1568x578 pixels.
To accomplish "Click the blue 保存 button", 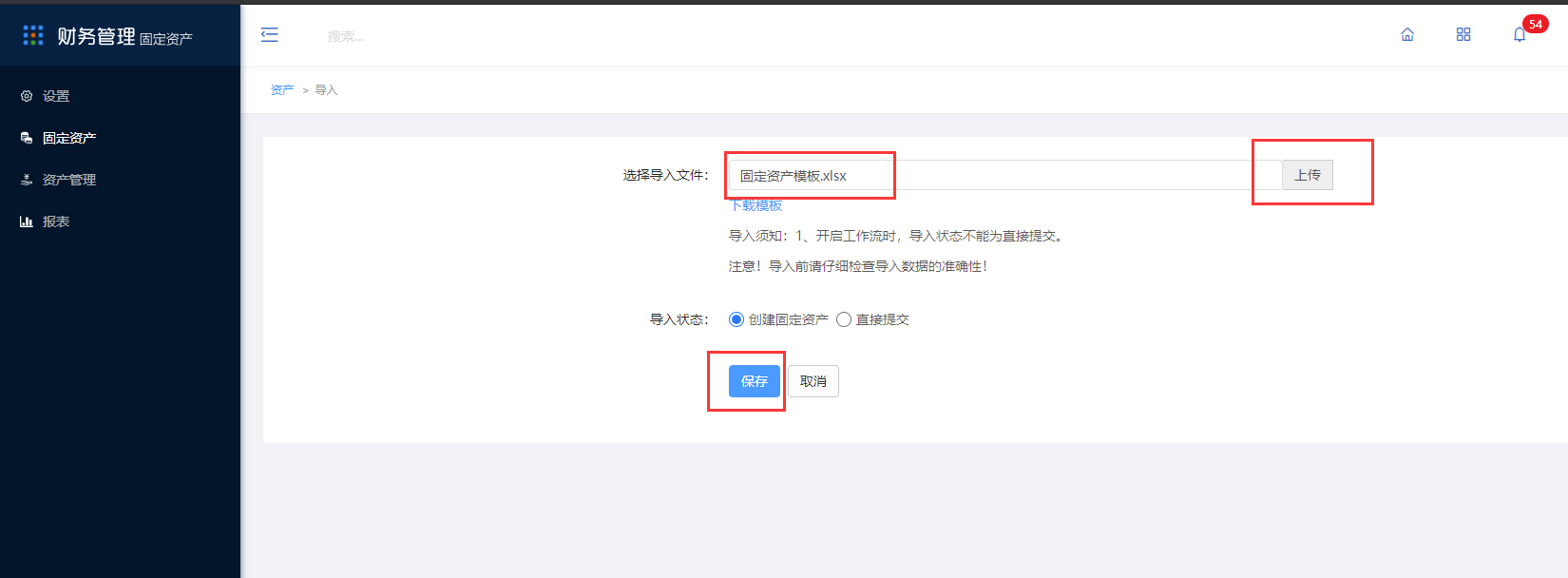I will tap(755, 381).
